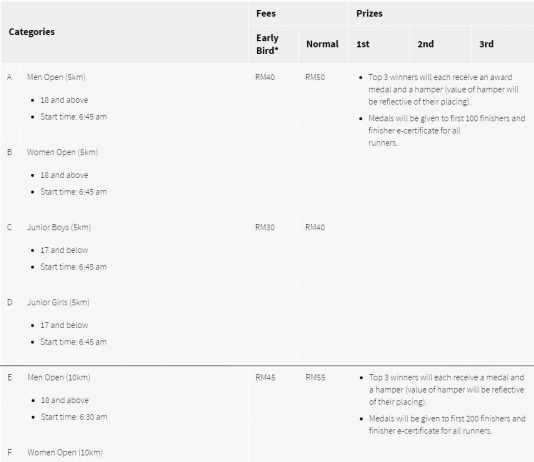Click Men Open (5km) category text

tap(56, 77)
